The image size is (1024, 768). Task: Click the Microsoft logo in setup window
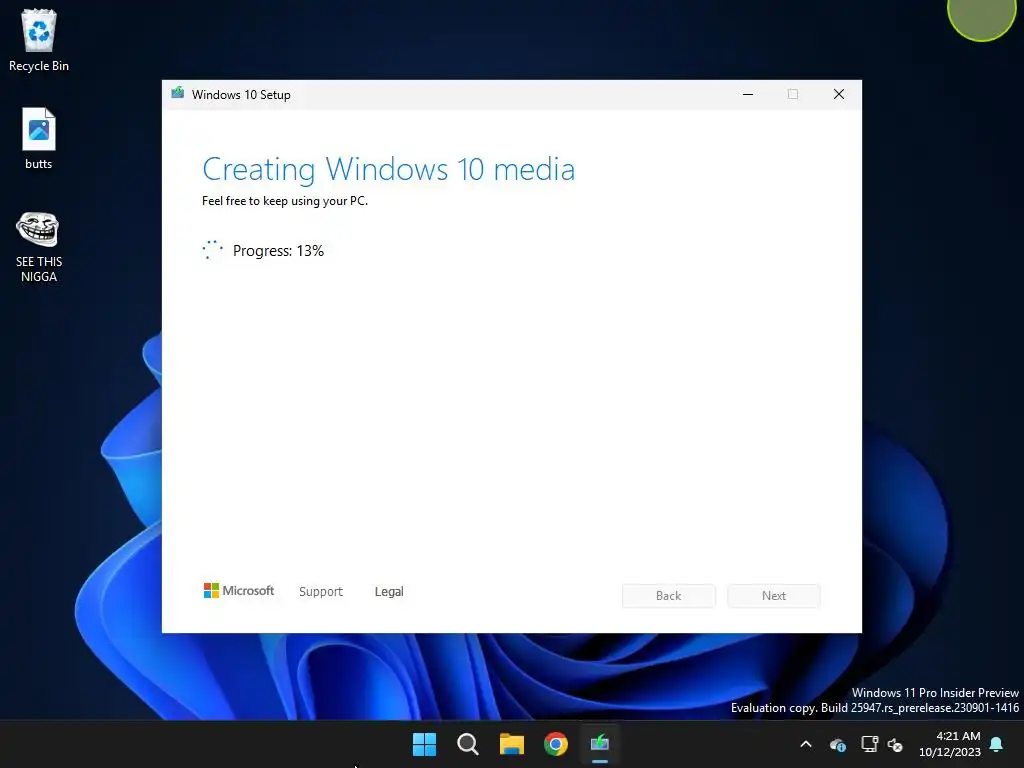[239, 590]
